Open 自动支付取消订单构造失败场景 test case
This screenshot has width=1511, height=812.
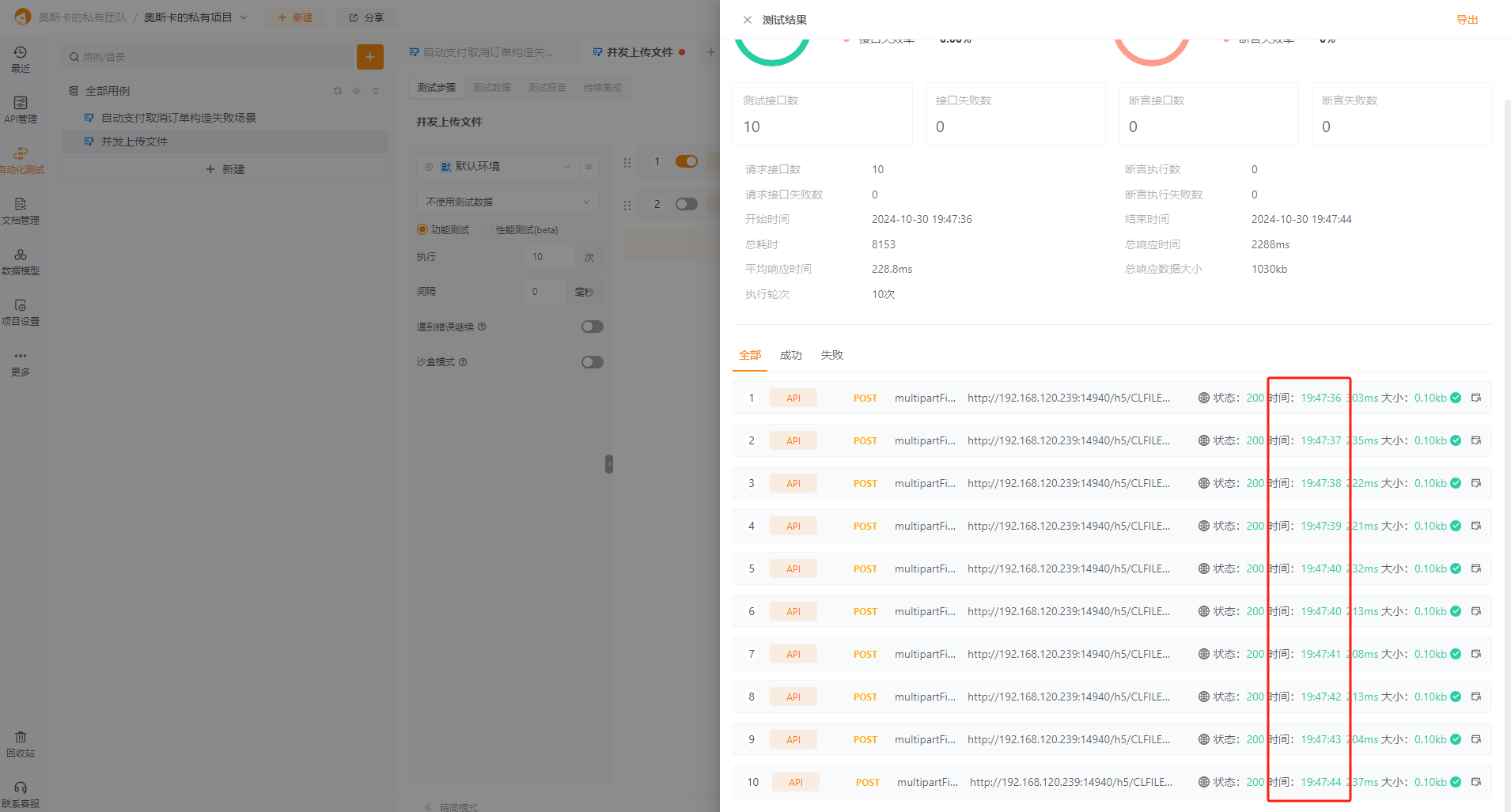click(x=179, y=118)
